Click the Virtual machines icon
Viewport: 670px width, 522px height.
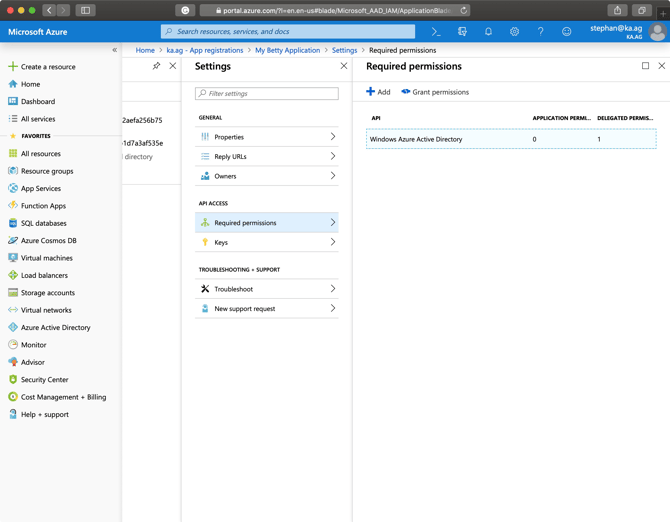13,258
